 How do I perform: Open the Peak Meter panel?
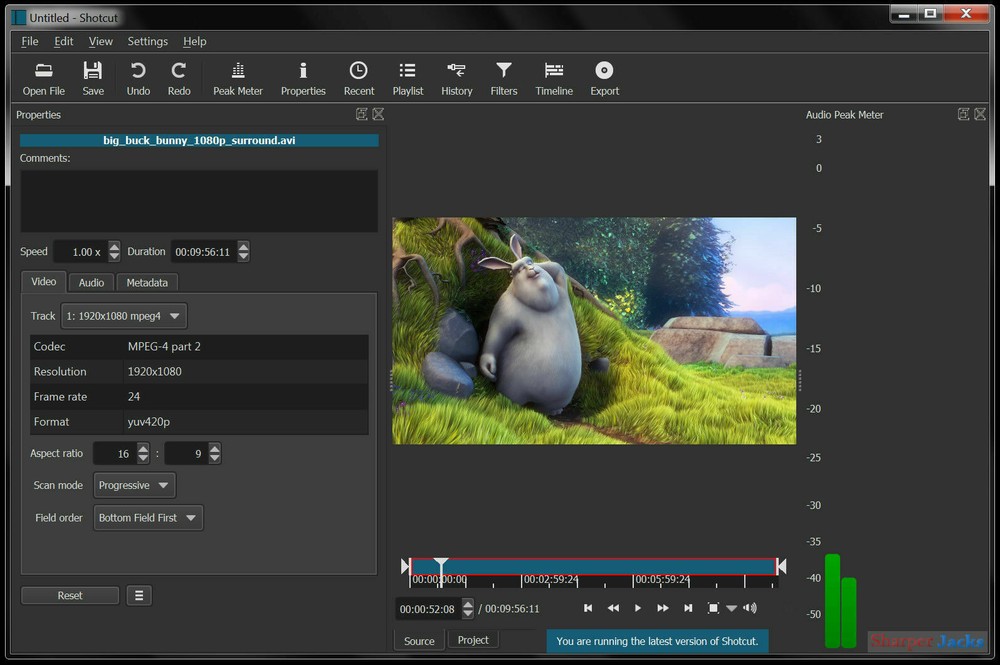[x=237, y=77]
